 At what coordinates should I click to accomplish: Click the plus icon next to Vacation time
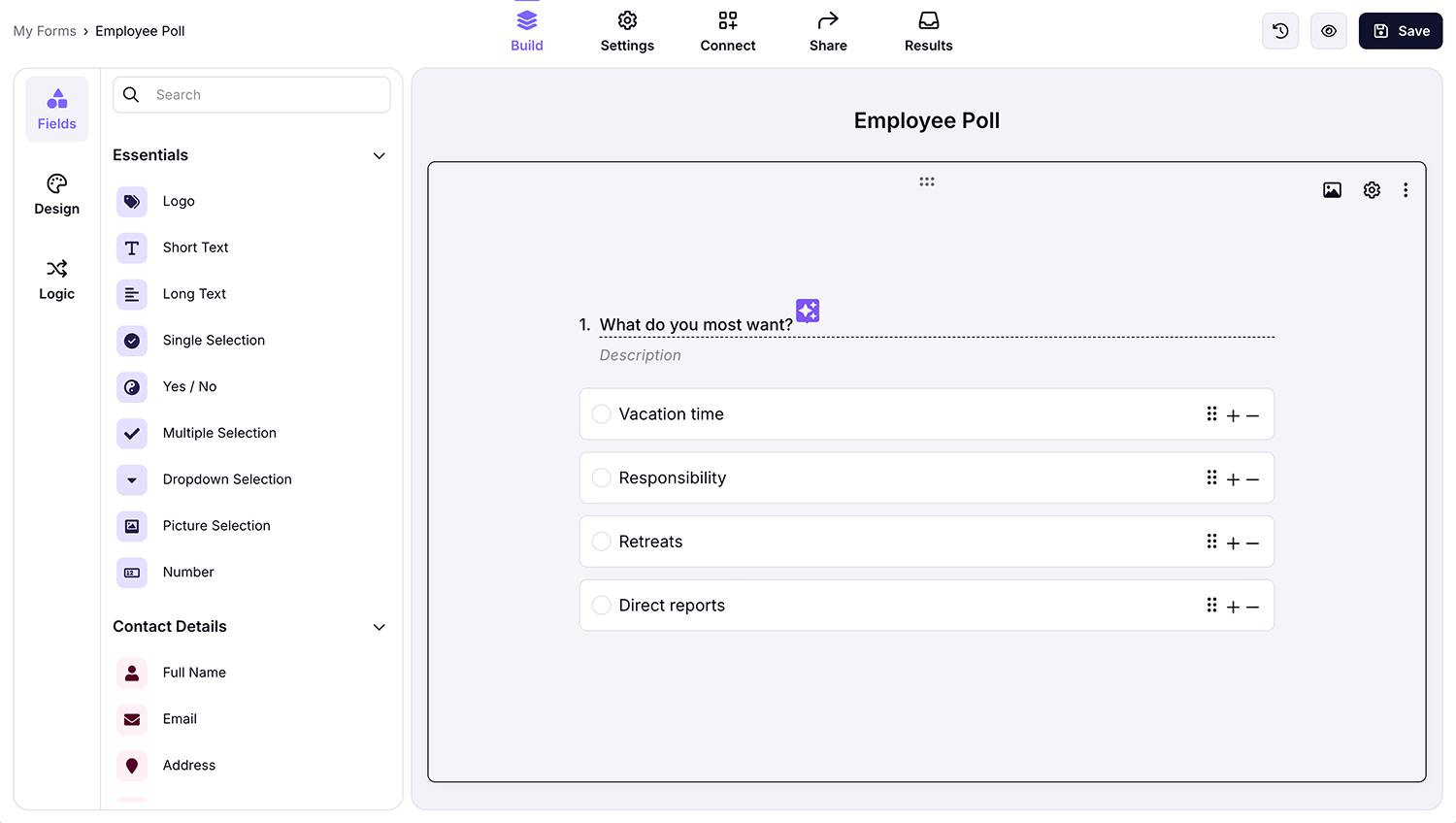click(1233, 414)
